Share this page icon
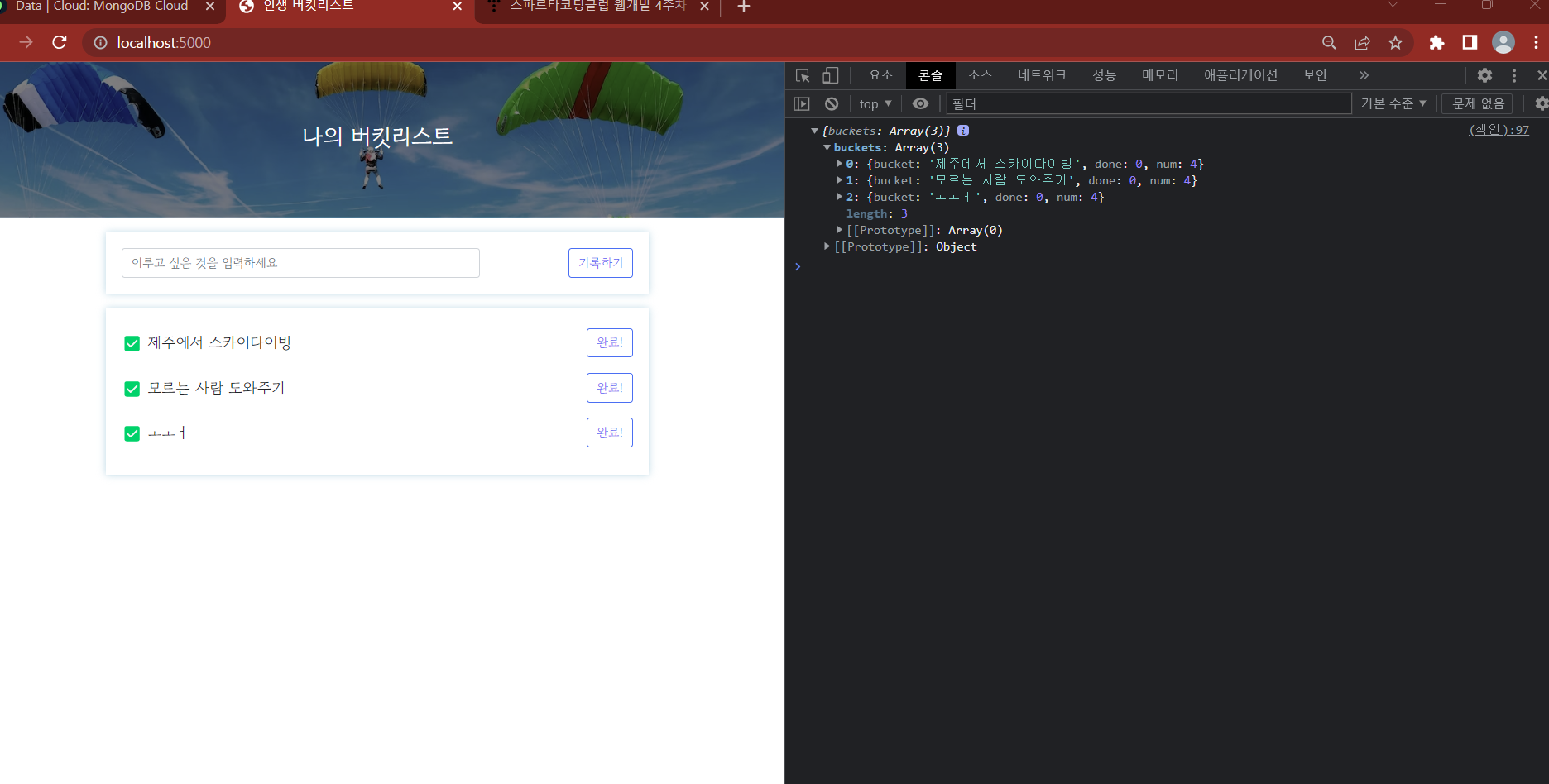Screen dimensions: 1549x784 point(1362,43)
